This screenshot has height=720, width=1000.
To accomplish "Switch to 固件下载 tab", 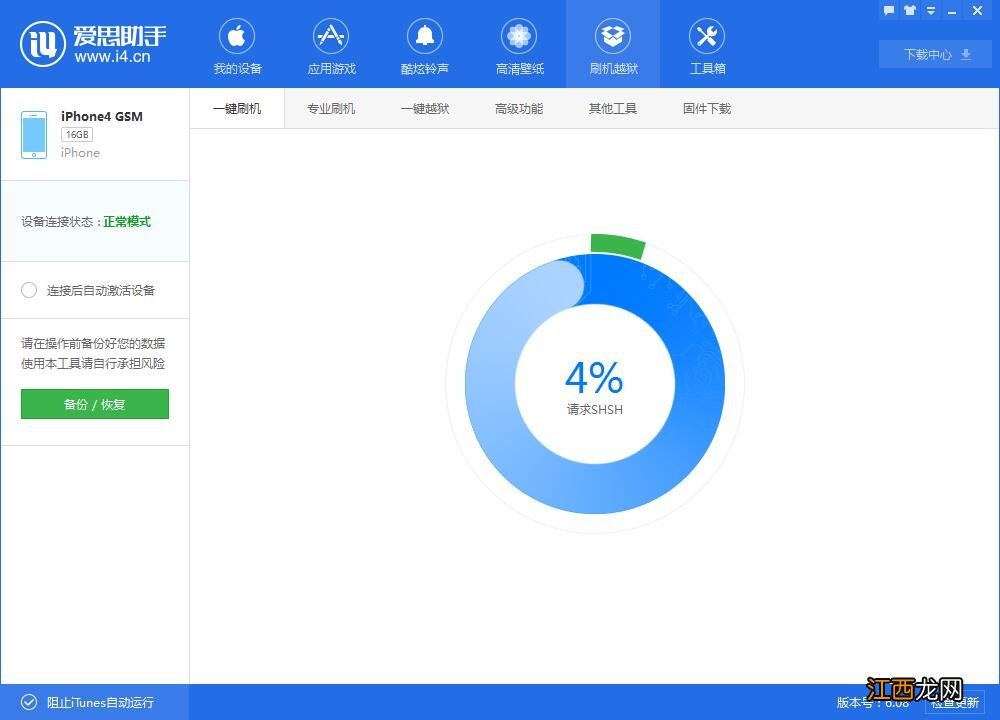I will (x=707, y=108).
